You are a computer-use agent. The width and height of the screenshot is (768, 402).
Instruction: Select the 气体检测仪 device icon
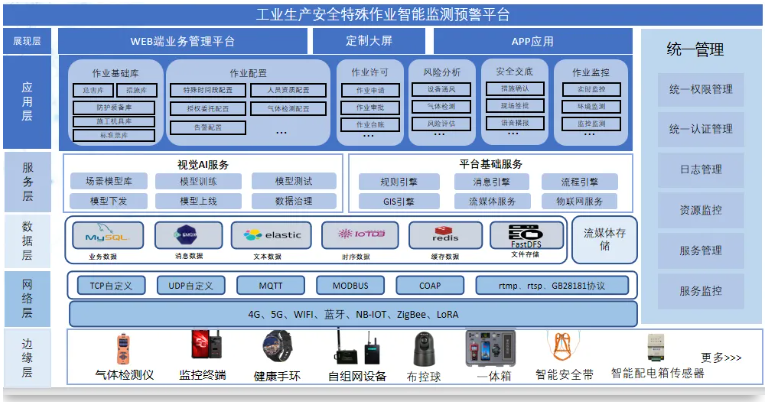click(123, 348)
